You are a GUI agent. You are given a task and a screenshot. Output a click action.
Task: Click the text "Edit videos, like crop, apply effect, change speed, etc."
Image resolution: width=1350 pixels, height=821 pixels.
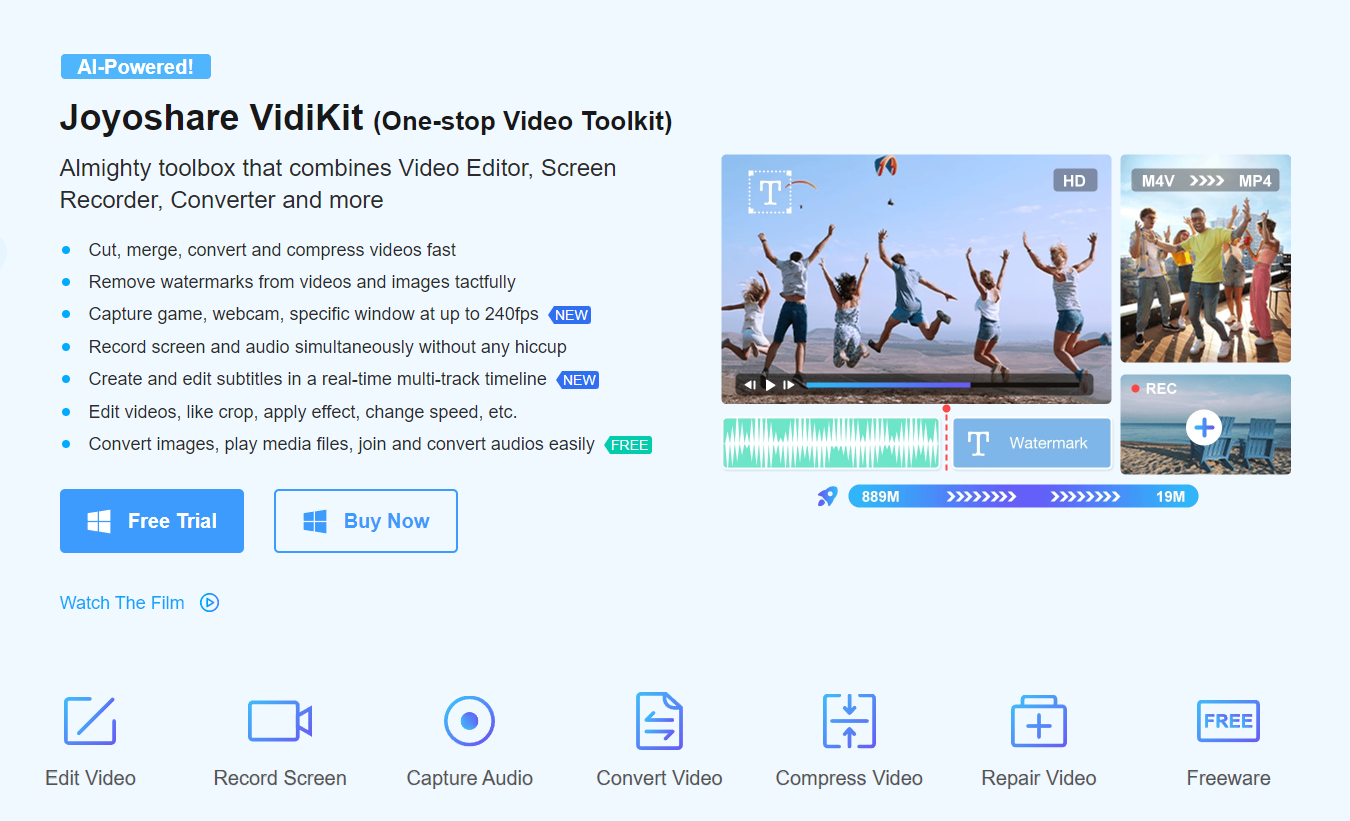[x=303, y=412]
